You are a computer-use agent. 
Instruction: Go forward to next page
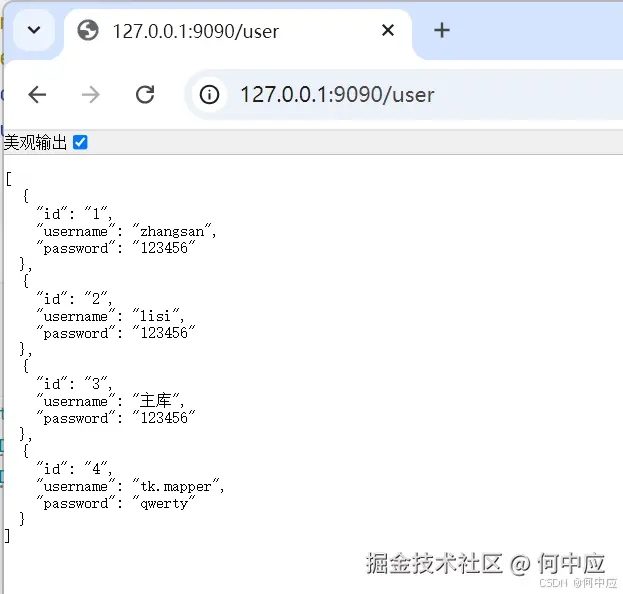[x=91, y=95]
